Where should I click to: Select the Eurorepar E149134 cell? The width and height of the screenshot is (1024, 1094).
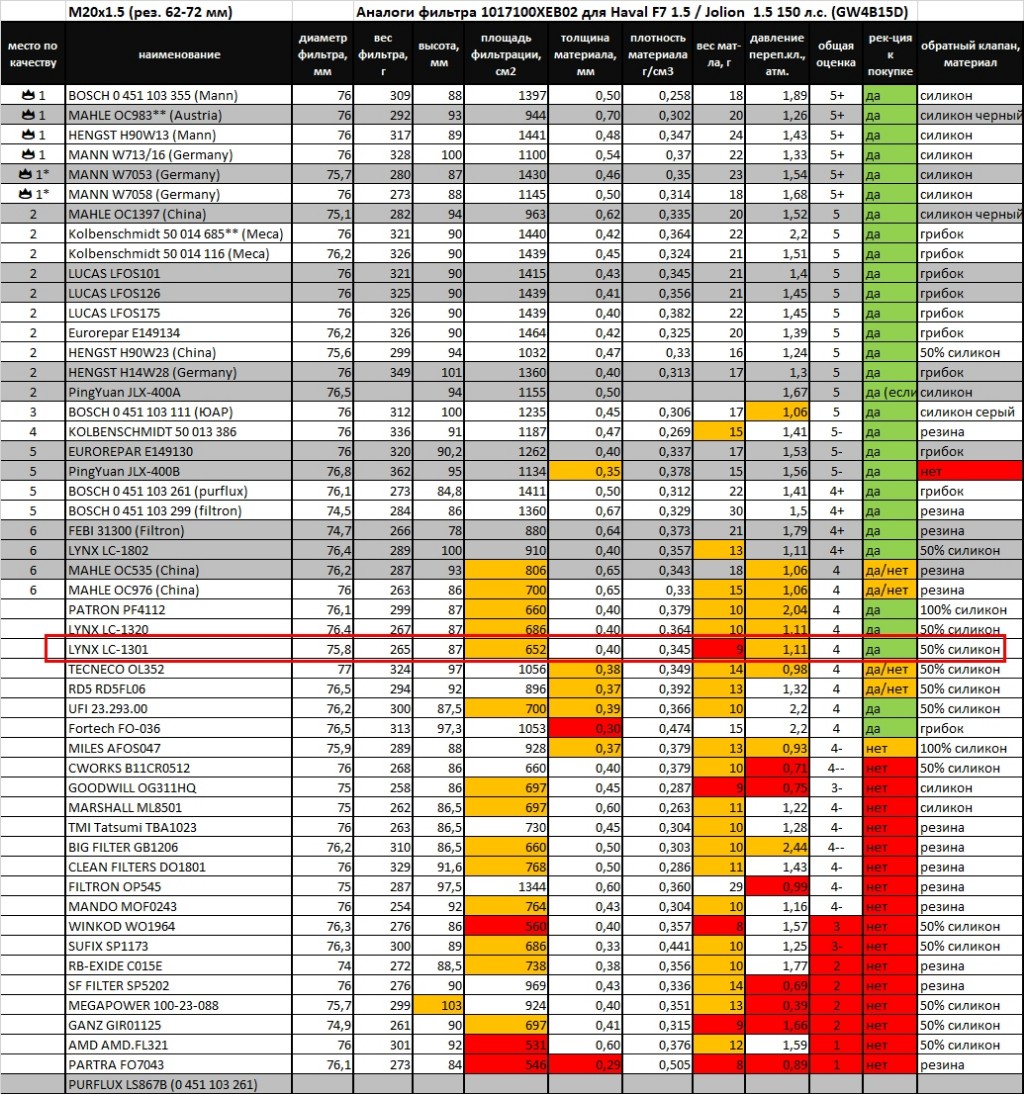click(x=179, y=332)
